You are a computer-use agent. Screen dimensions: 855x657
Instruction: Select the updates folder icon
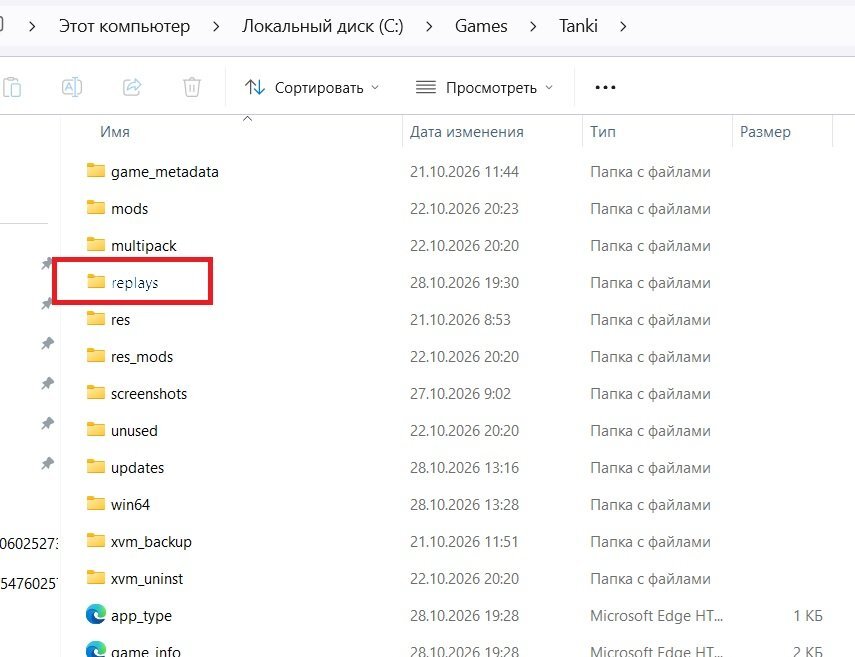[x=96, y=467]
